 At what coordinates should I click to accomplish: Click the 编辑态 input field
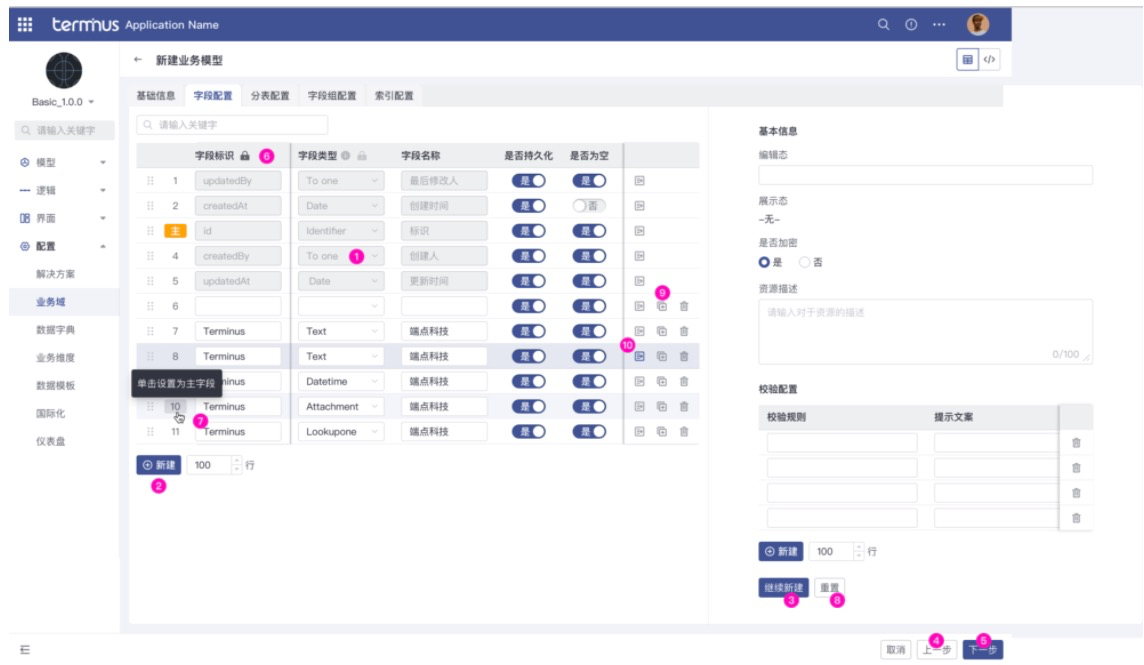coord(925,176)
